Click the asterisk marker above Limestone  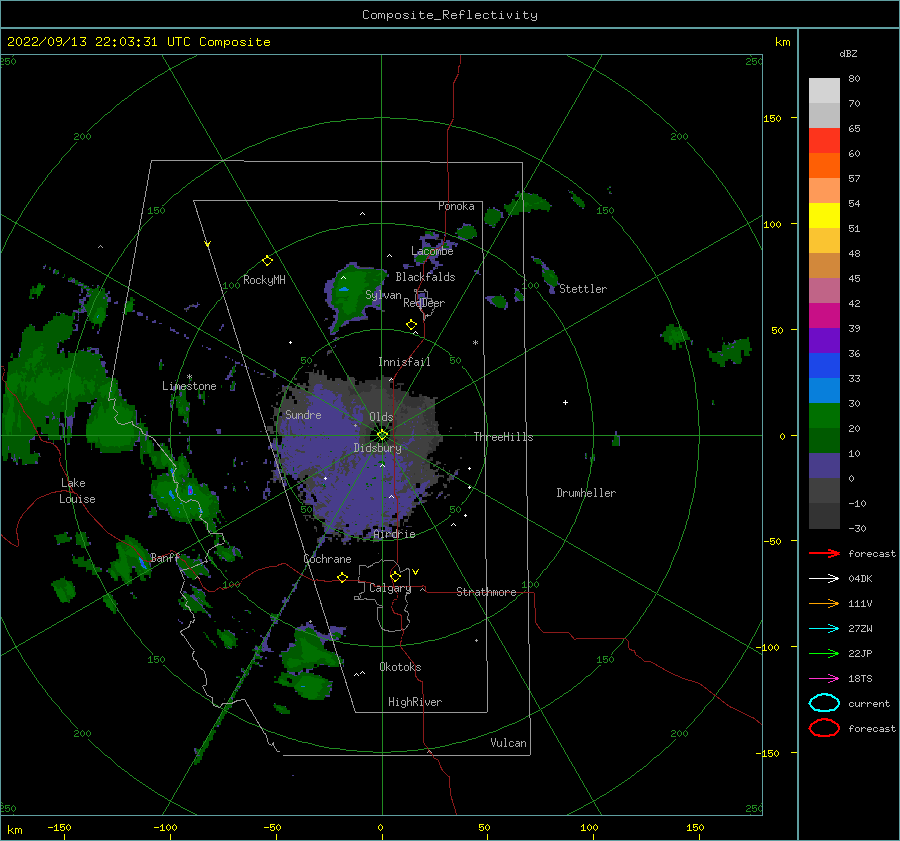pyautogui.click(x=189, y=377)
